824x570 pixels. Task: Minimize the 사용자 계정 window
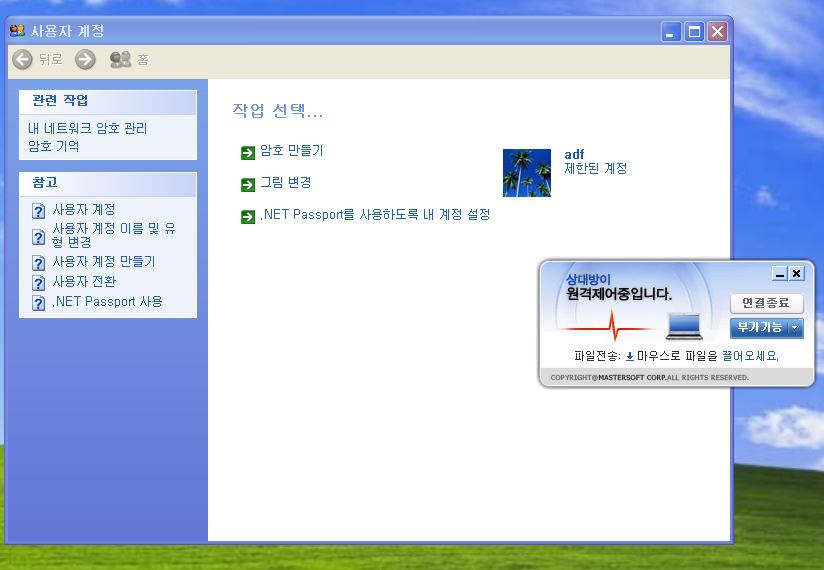click(x=670, y=32)
